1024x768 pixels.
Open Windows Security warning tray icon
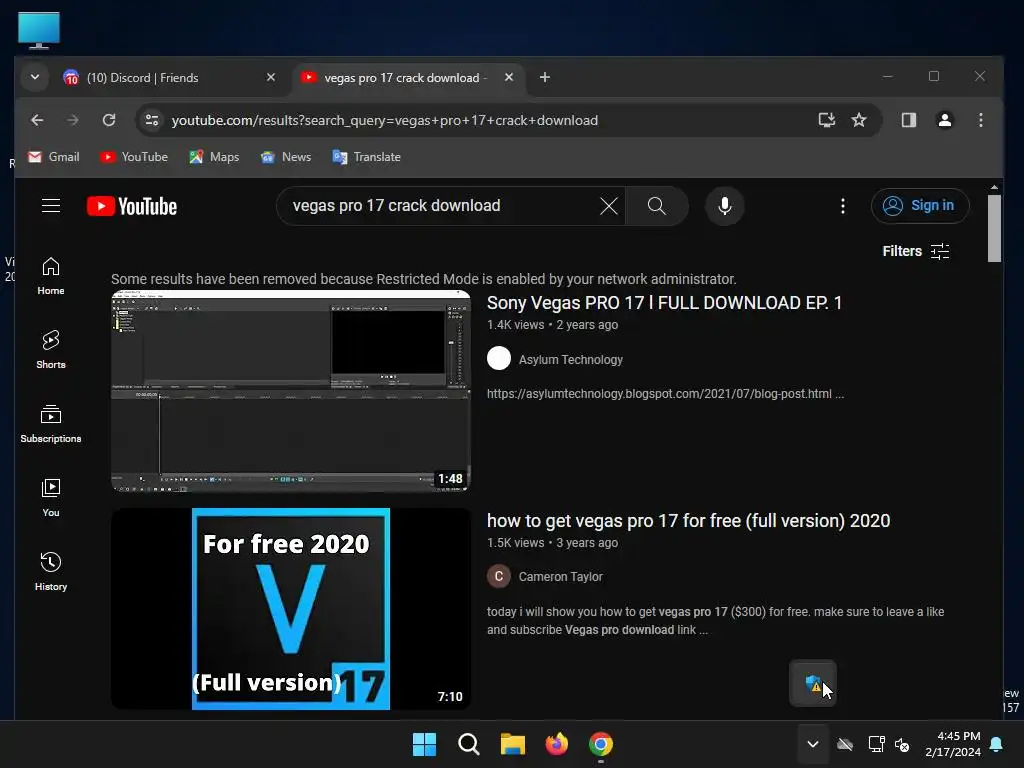(x=813, y=684)
